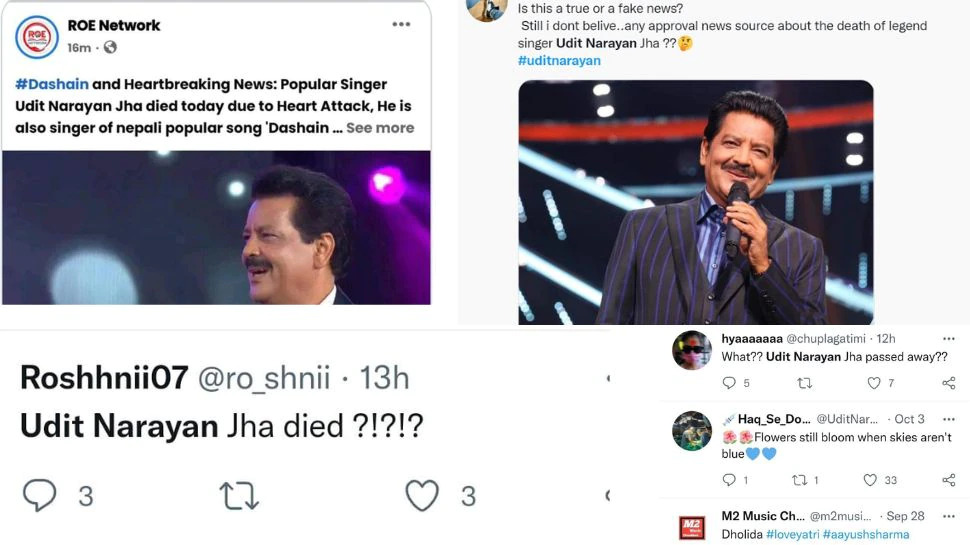Image resolution: width=970 pixels, height=545 pixels.
Task: Click the ROE Network profile logo
Action: [x=37, y=37]
